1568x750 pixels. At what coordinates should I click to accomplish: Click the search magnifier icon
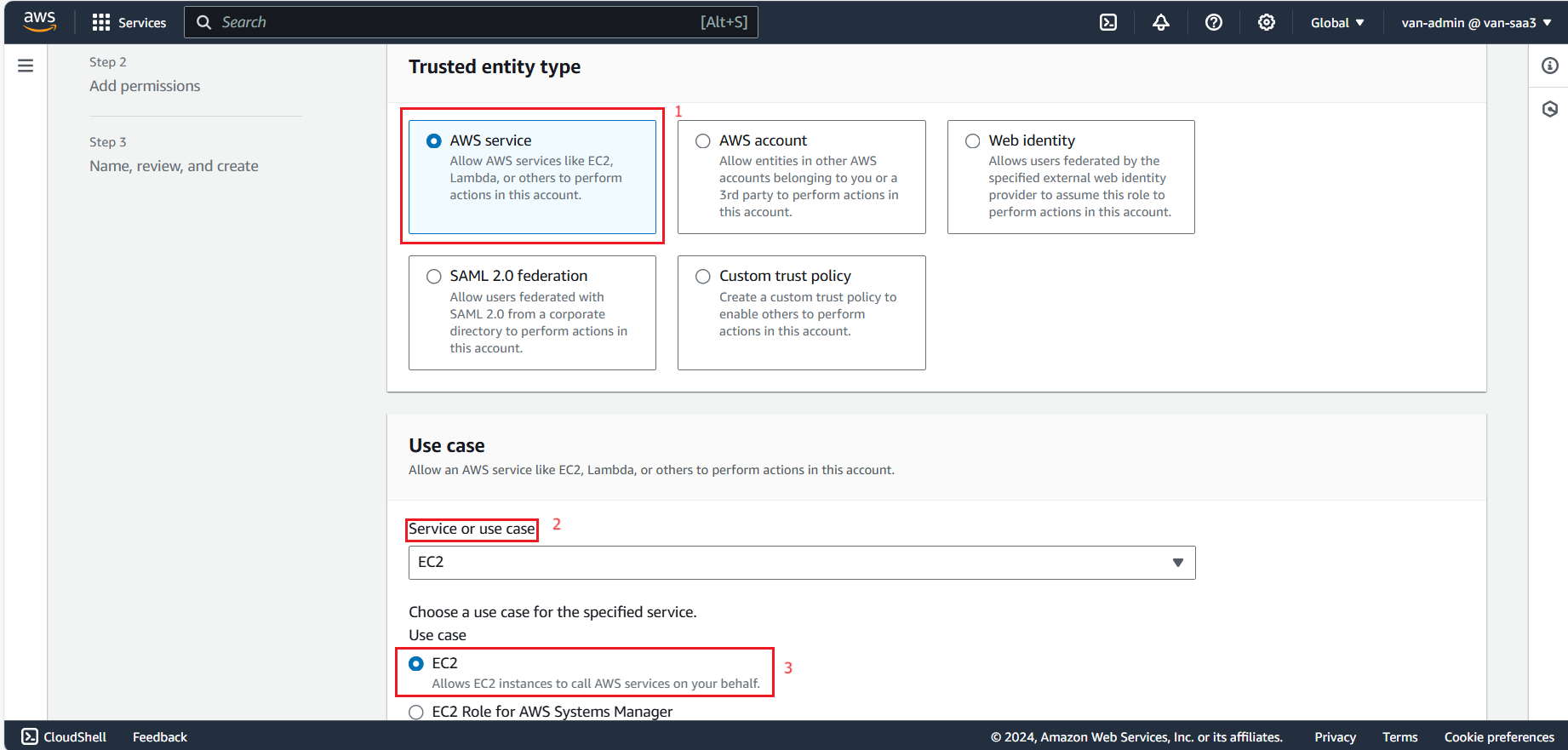click(204, 22)
